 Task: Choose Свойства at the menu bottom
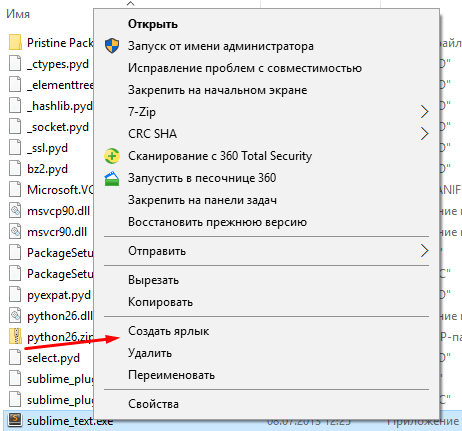(x=153, y=404)
